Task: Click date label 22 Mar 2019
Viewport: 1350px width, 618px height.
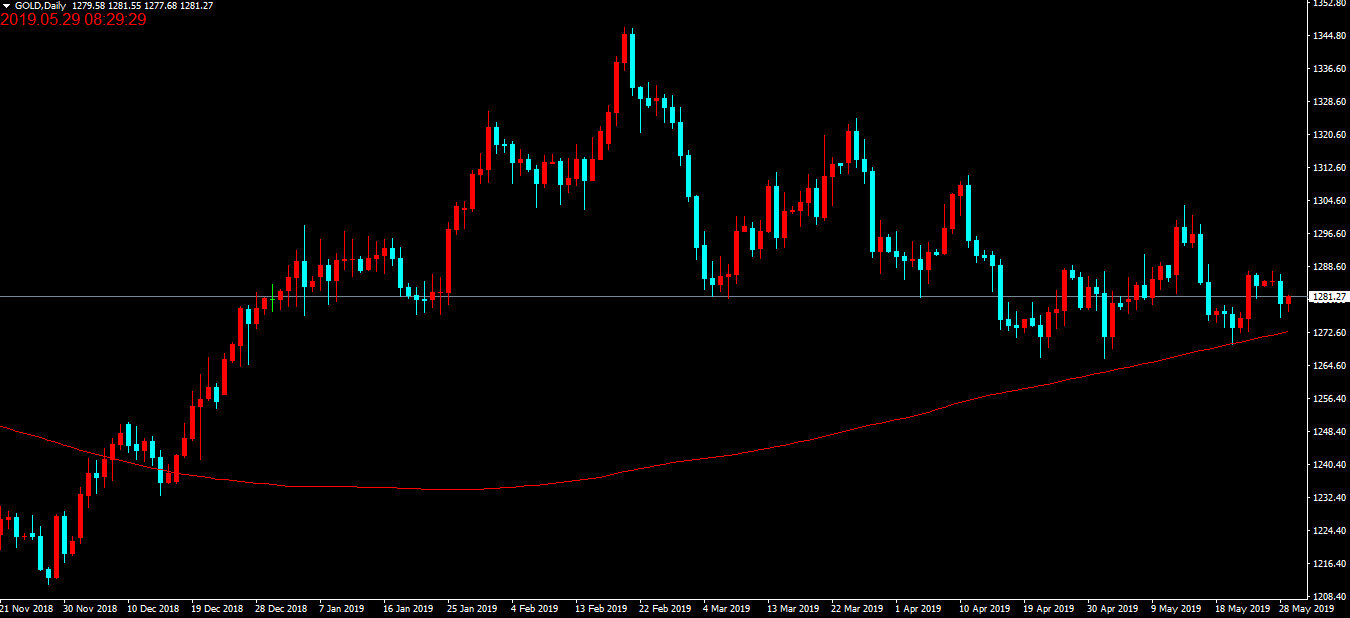Action: coord(856,608)
